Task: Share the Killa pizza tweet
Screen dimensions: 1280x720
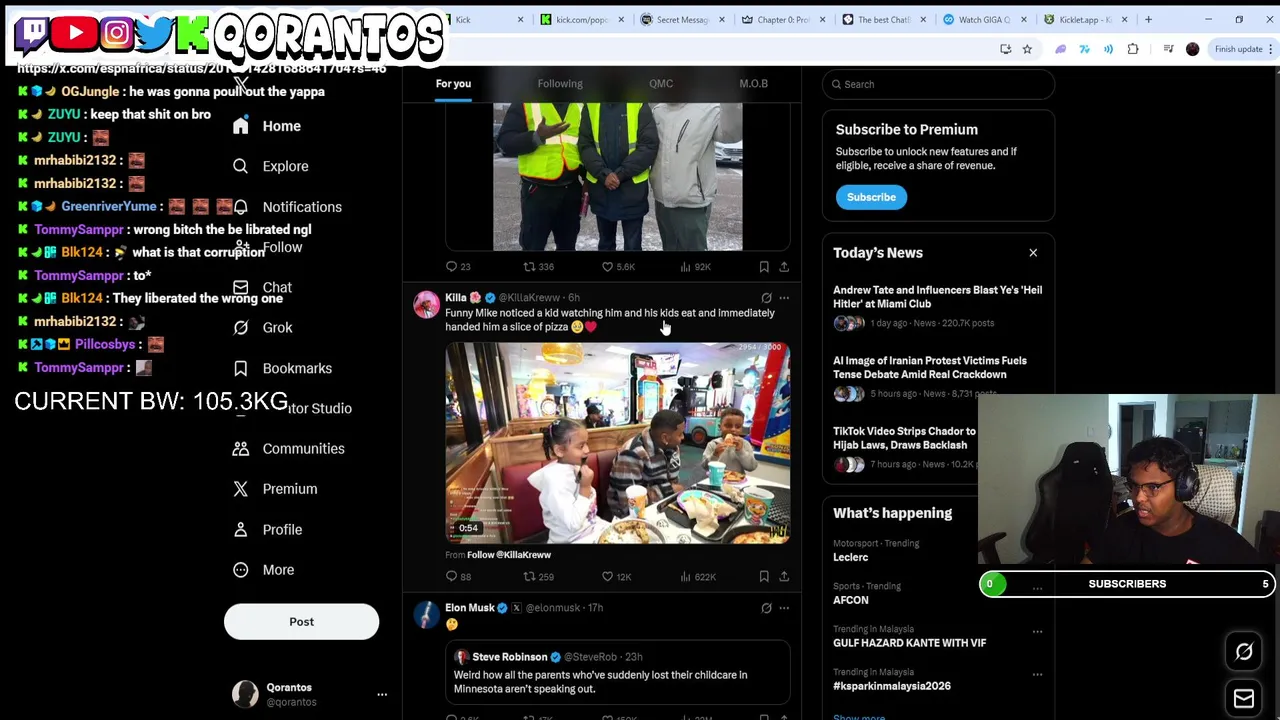Action: click(x=784, y=577)
